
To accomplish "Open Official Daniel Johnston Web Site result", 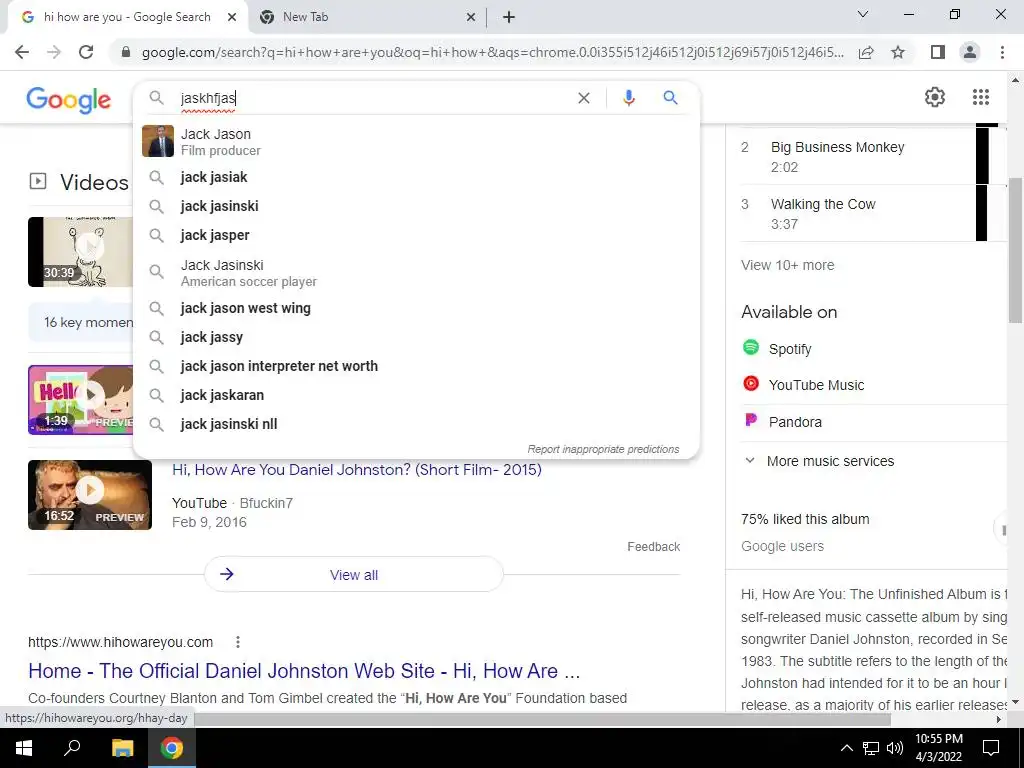I will pyautogui.click(x=304, y=671).
